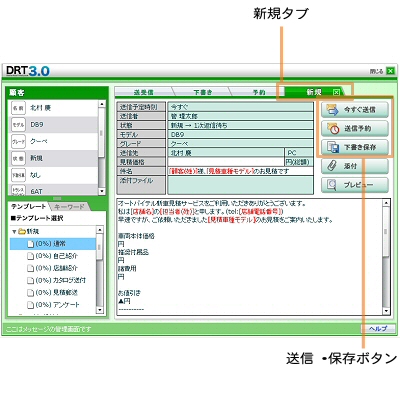Click the モデル icon beside DB9

click(x=18, y=125)
